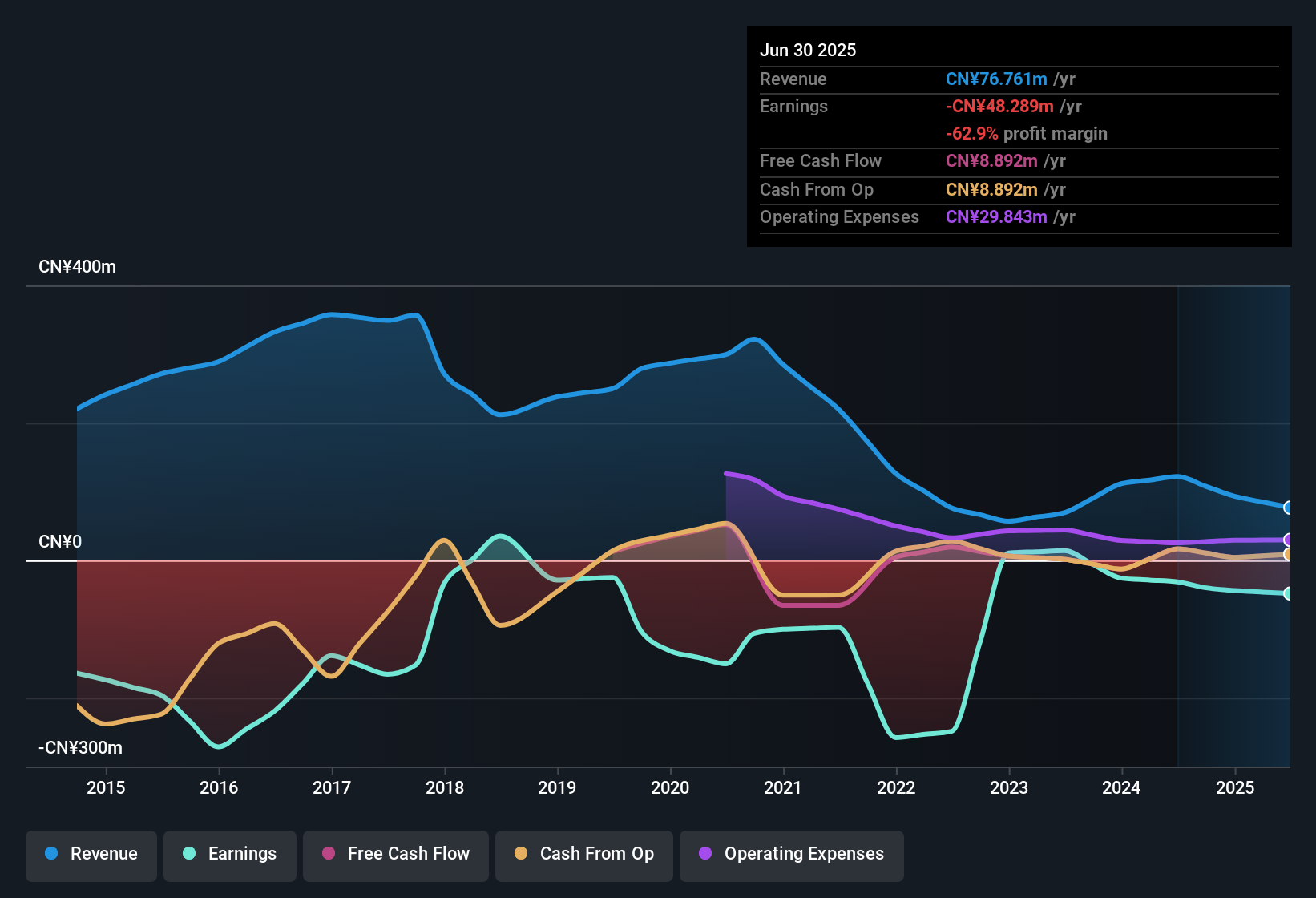Expand the Jun 30 2025 tooltip header
The height and width of the screenshot is (898, 1316).
pos(808,50)
